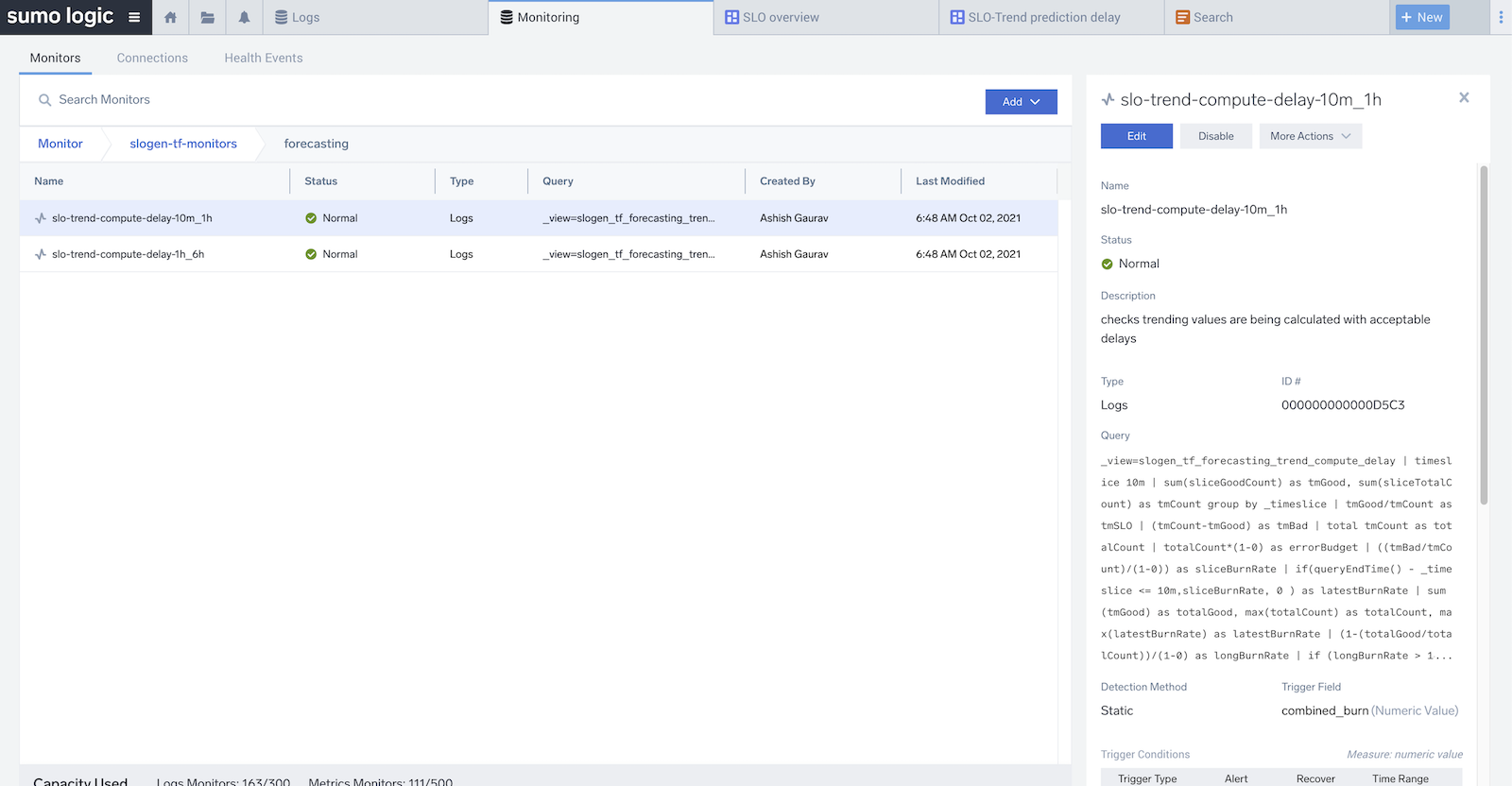Navigate to Monitor breadcrumb root
Viewport: 1512px width, 786px height.
[x=60, y=144]
